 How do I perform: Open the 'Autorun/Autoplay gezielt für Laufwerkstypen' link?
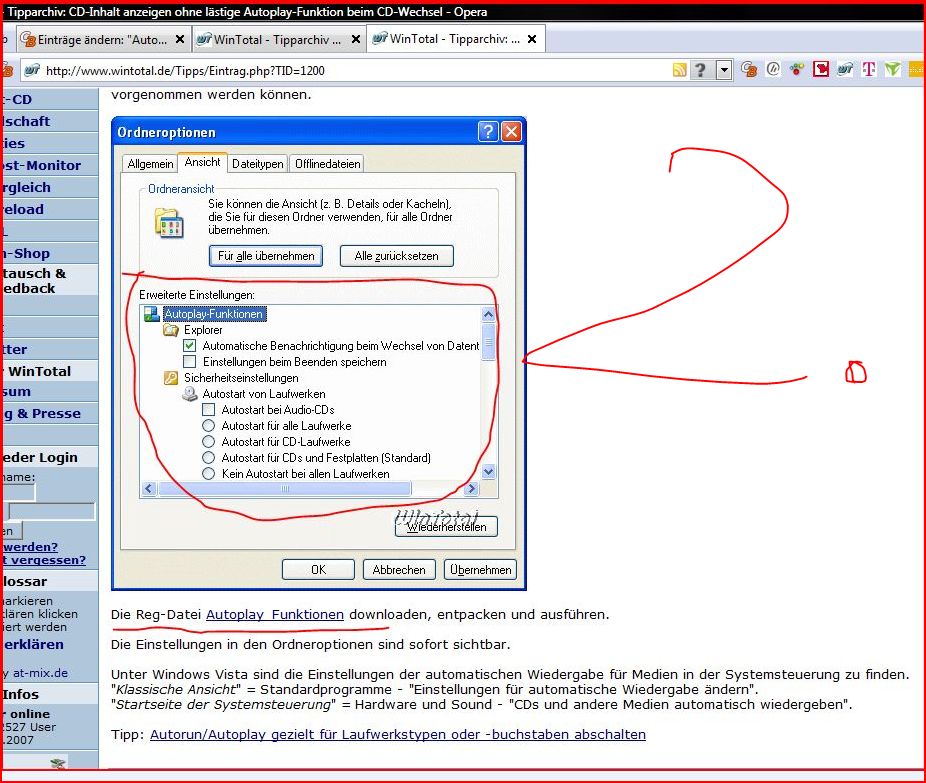[397, 735]
